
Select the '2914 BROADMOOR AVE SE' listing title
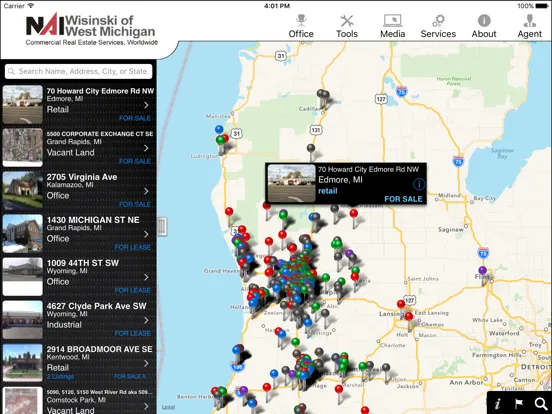tap(100, 349)
